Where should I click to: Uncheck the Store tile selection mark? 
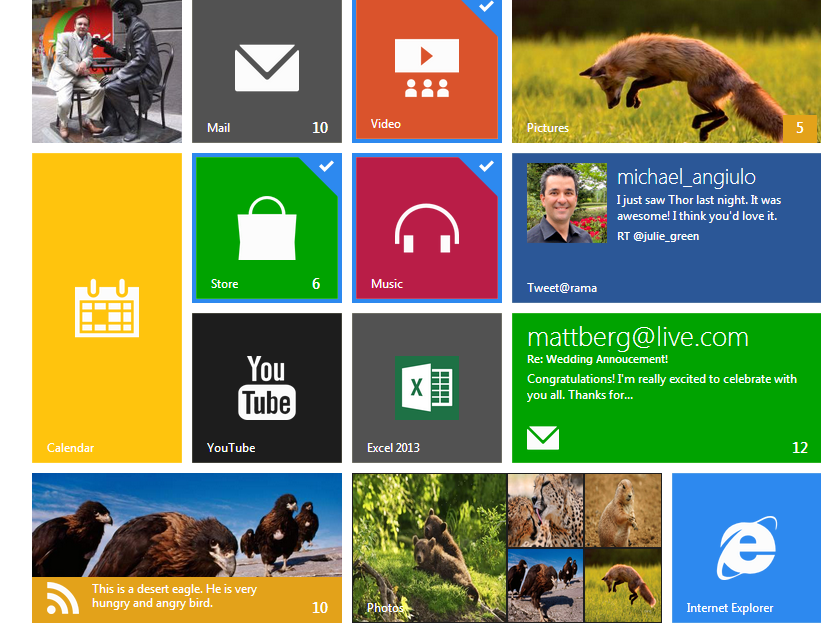(x=326, y=165)
